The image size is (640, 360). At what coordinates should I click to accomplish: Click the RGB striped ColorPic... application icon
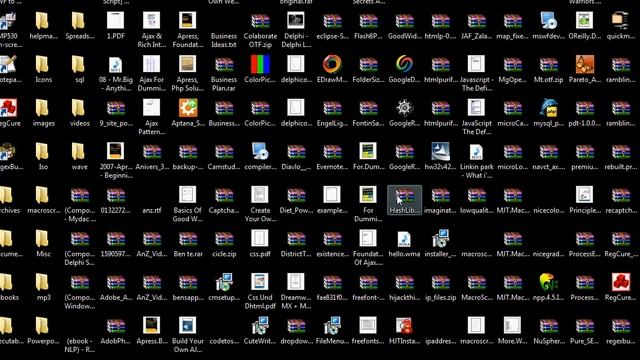pos(260,64)
